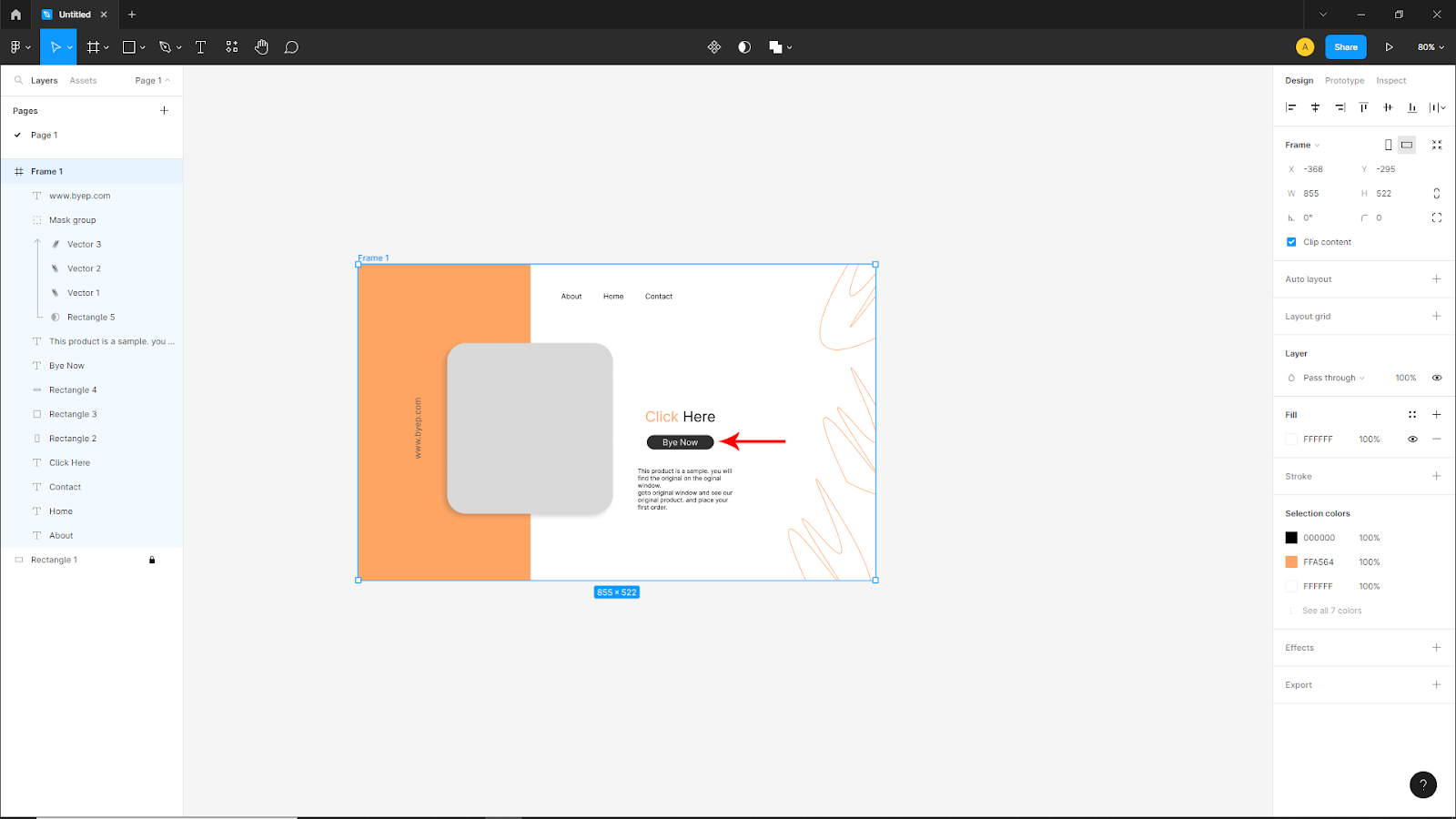Click the Boolean groups icon

[775, 47]
